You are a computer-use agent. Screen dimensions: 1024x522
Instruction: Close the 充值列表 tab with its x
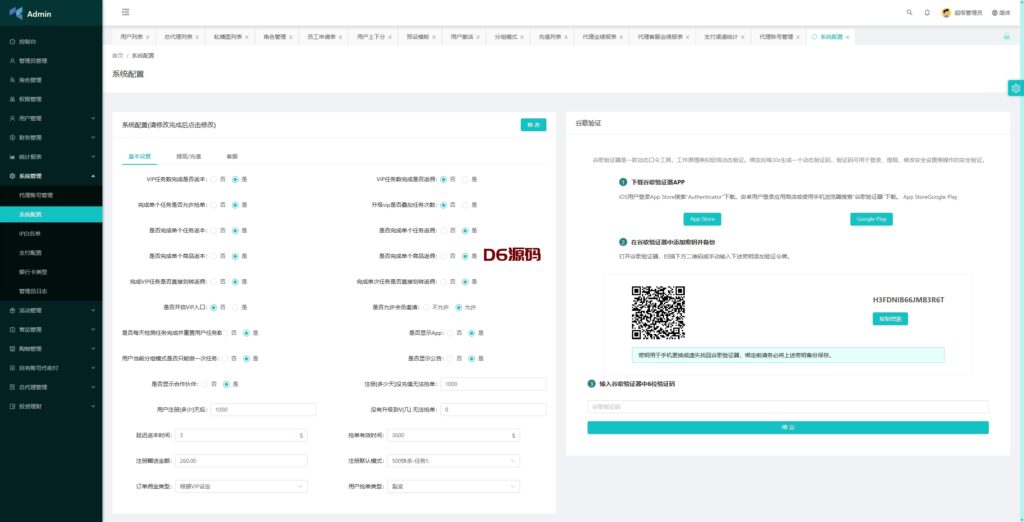click(x=566, y=37)
